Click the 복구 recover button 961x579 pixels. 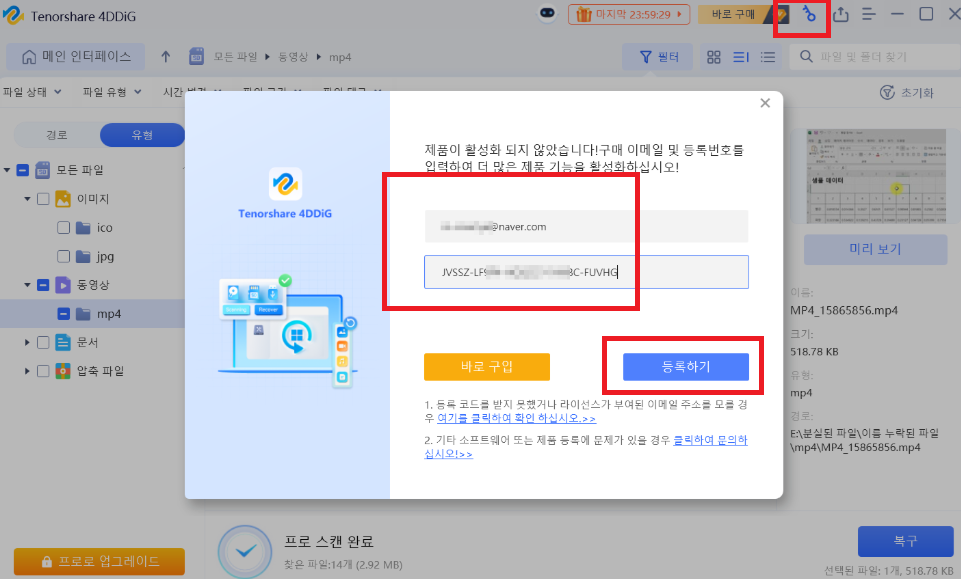[x=905, y=541]
